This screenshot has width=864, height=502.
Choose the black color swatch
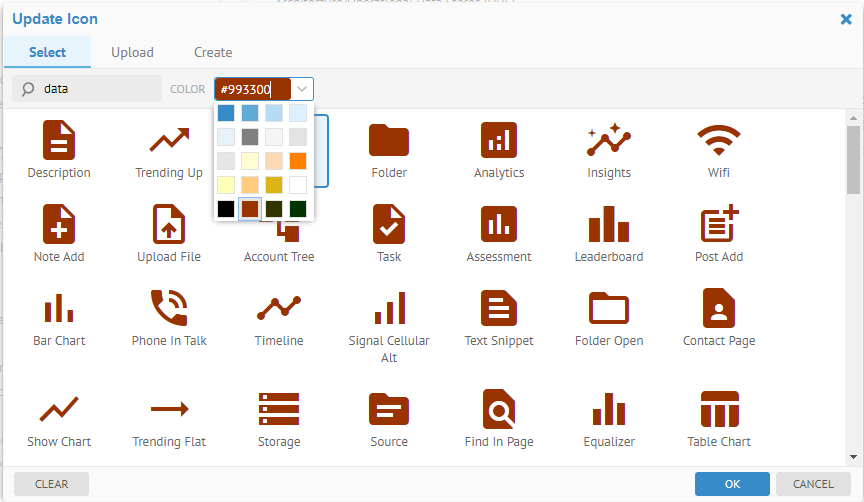pos(226,209)
